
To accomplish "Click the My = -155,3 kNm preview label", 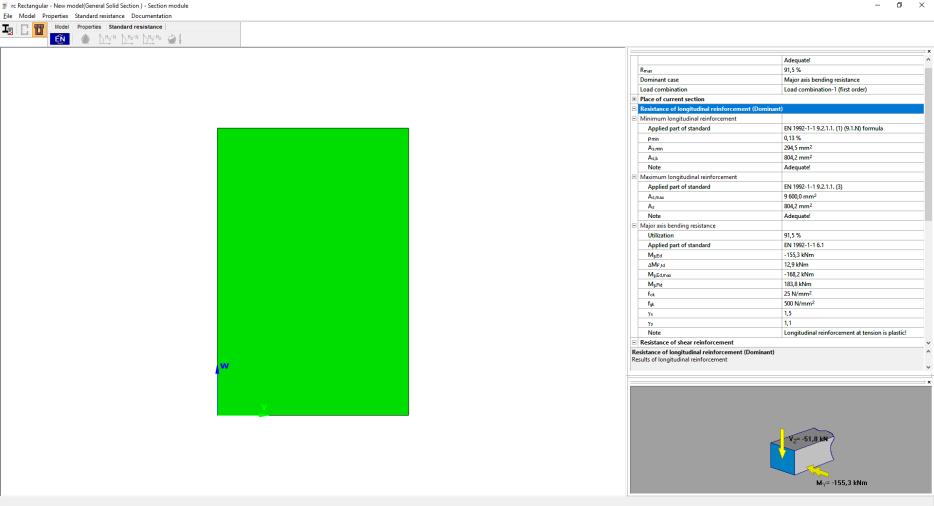I will (x=841, y=483).
